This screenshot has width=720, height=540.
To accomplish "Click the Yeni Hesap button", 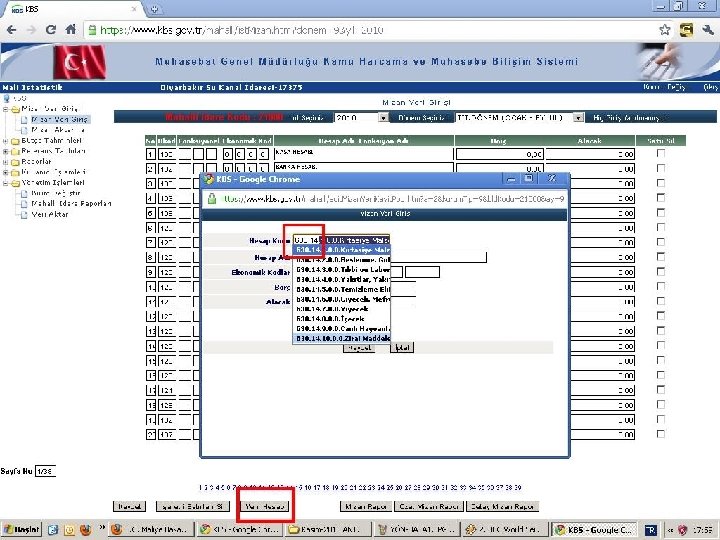I will [x=265, y=506].
